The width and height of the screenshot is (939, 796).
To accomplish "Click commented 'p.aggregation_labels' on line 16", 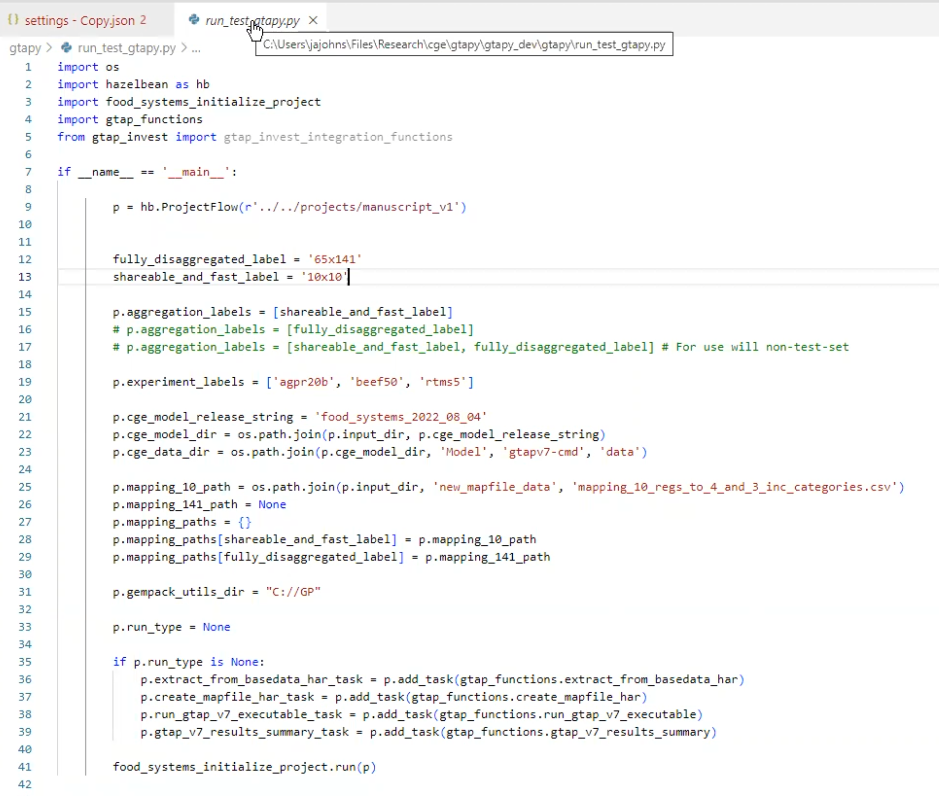I will pyautogui.click(x=195, y=329).
